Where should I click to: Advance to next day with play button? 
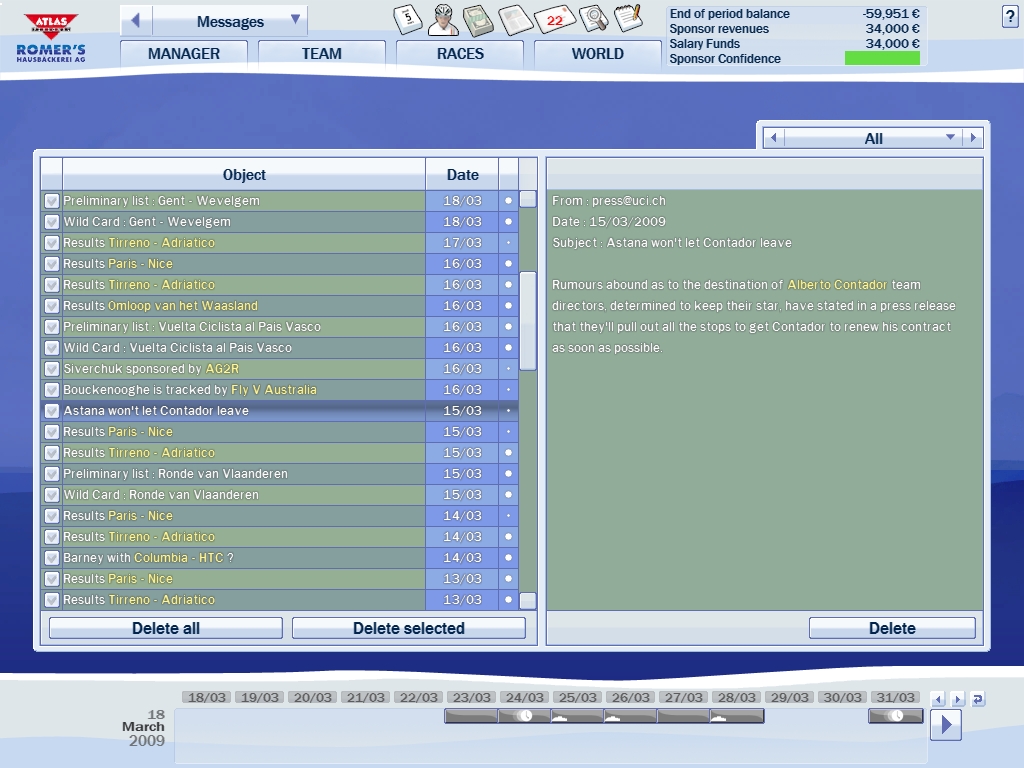[945, 724]
